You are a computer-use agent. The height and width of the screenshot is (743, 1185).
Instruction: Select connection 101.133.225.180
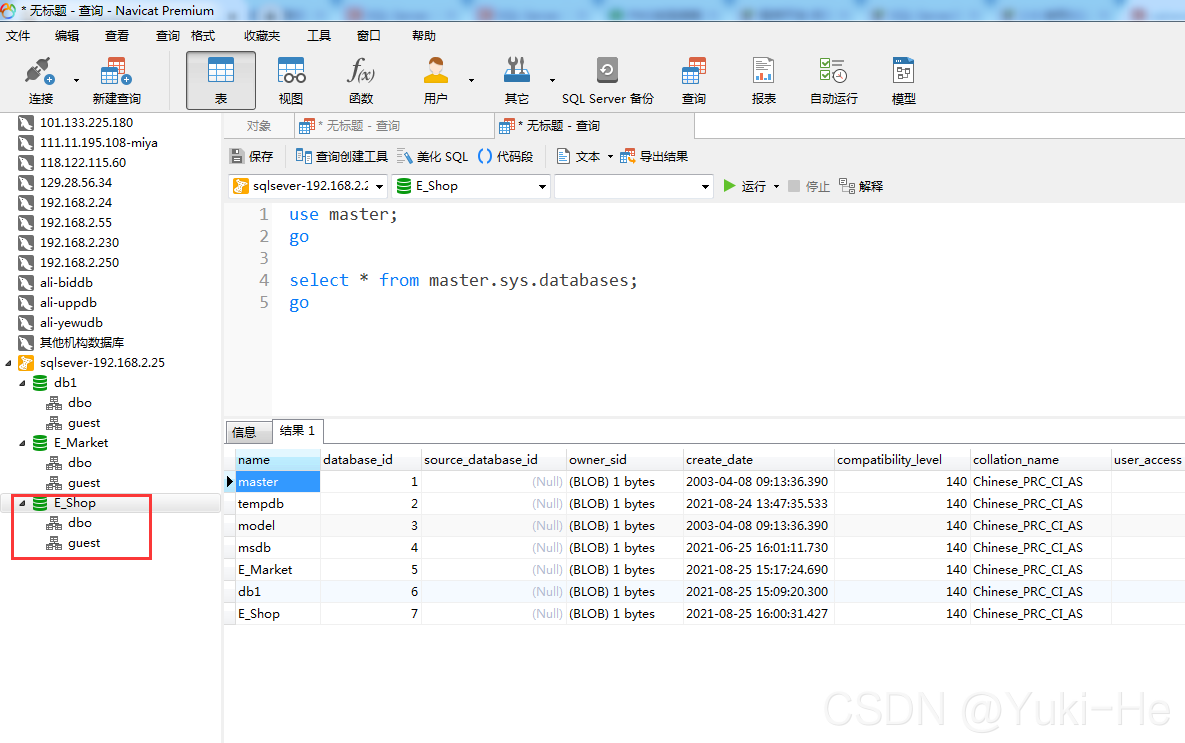tap(86, 122)
